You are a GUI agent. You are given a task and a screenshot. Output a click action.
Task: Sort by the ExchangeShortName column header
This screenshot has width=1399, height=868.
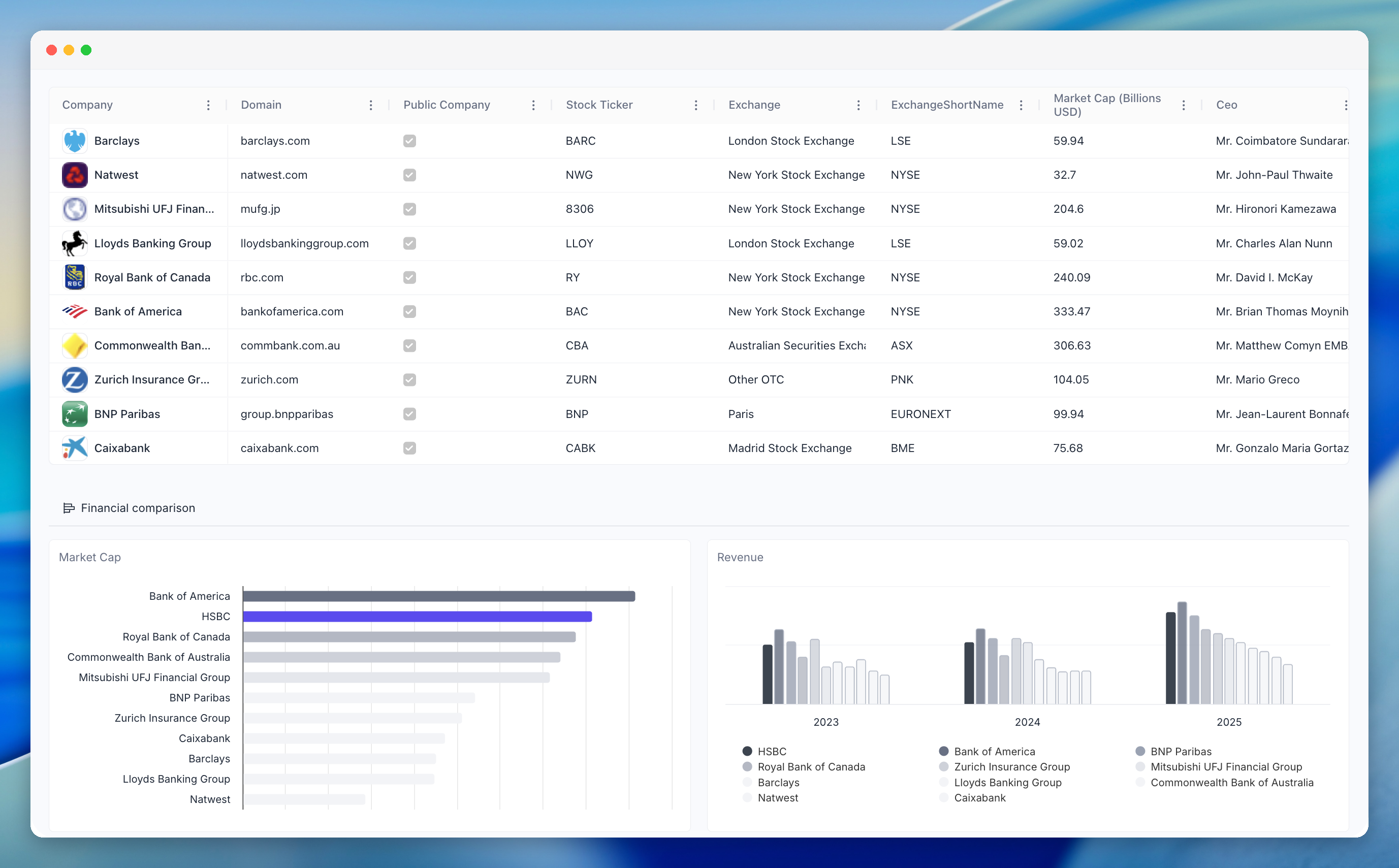click(x=947, y=105)
